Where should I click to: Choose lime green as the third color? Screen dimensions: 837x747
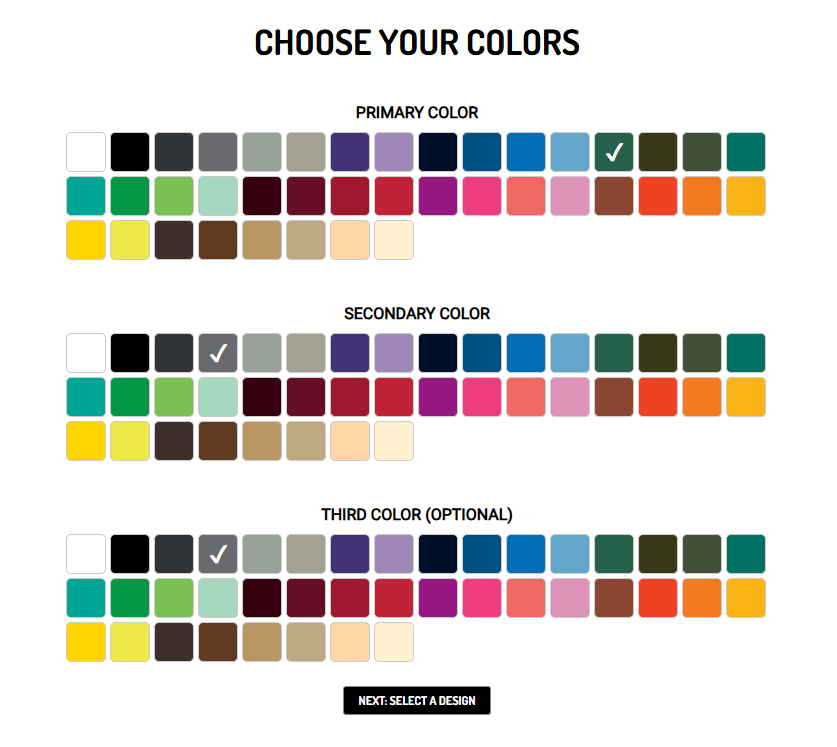(174, 597)
